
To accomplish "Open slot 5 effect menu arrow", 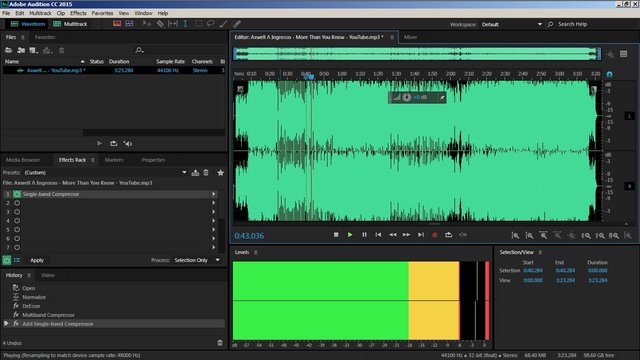I will tap(213, 230).
